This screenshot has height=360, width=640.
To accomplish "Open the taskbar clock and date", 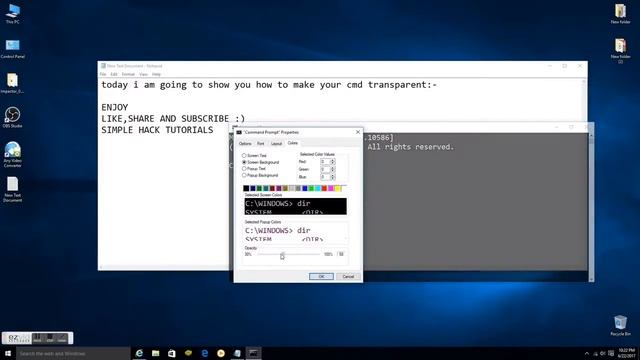I will 627,353.
